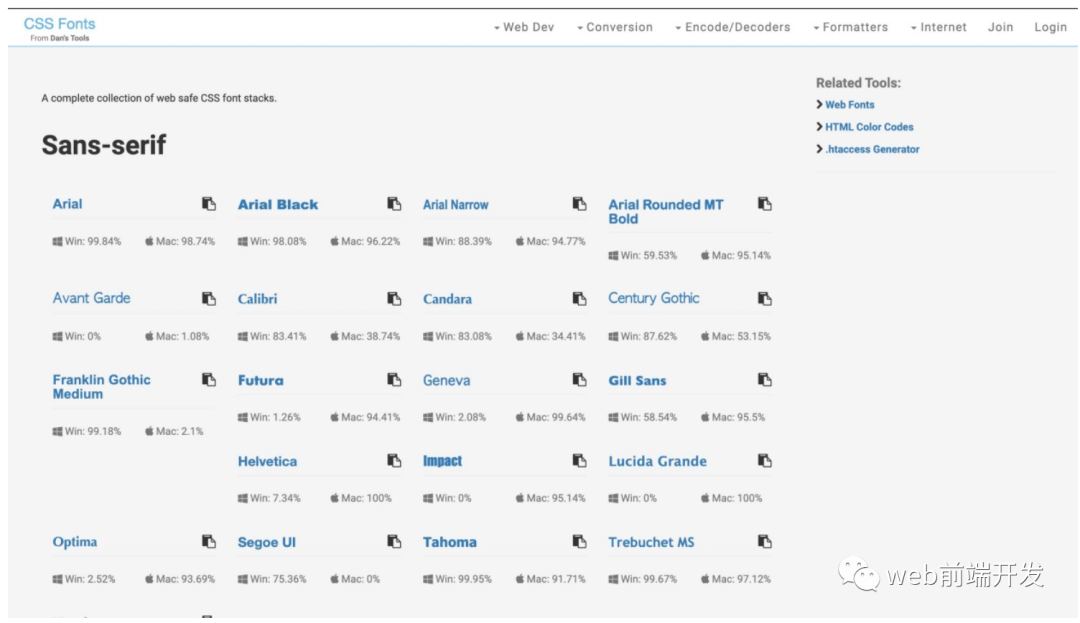Open the Encode/Decoders dropdown
The width and height of the screenshot is (1080, 623).
(x=732, y=27)
